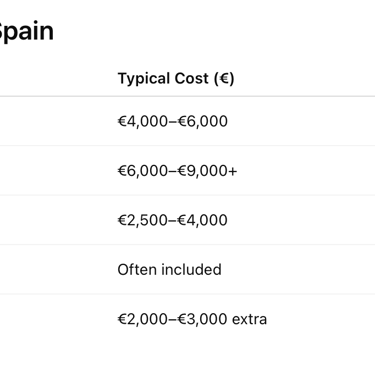Viewport: 375px width, 366px height.
Task: Click the €4,000 value in the first row
Action: (143, 121)
